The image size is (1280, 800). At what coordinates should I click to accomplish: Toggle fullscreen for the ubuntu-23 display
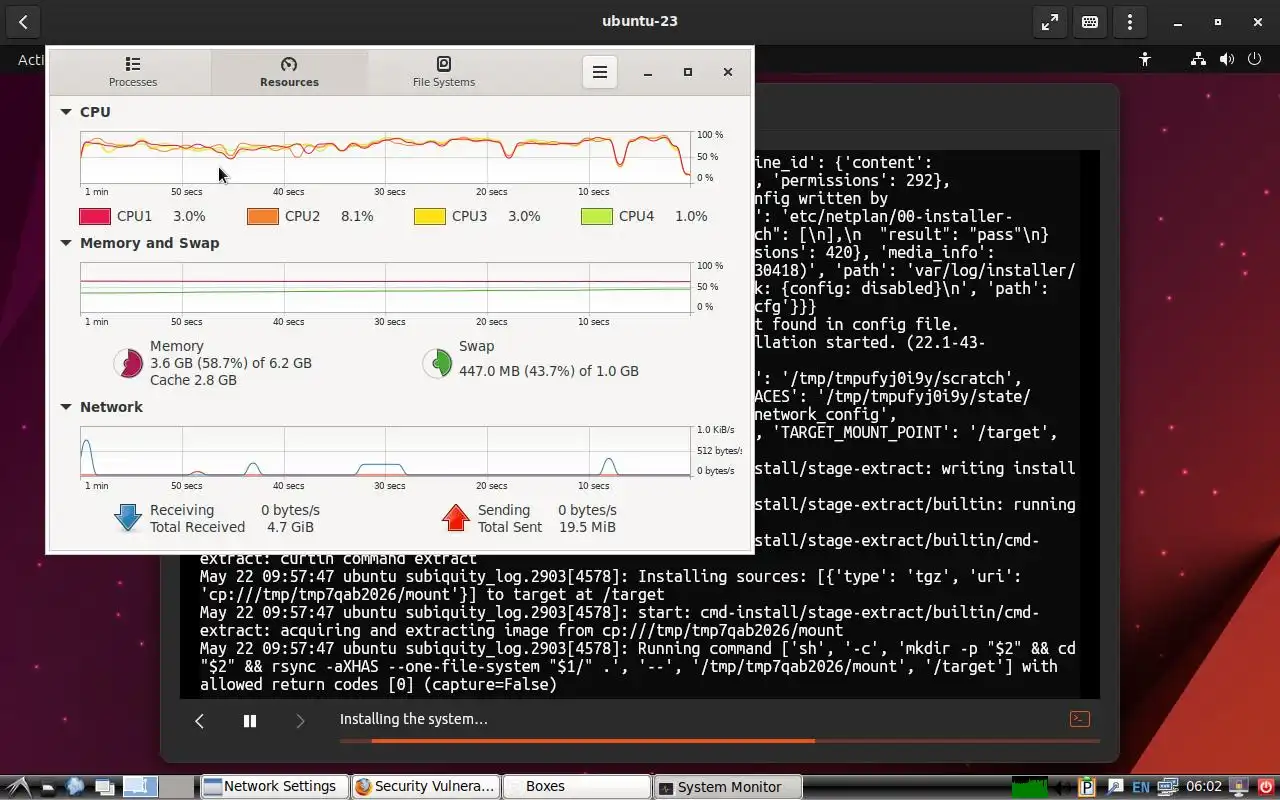click(x=1050, y=22)
